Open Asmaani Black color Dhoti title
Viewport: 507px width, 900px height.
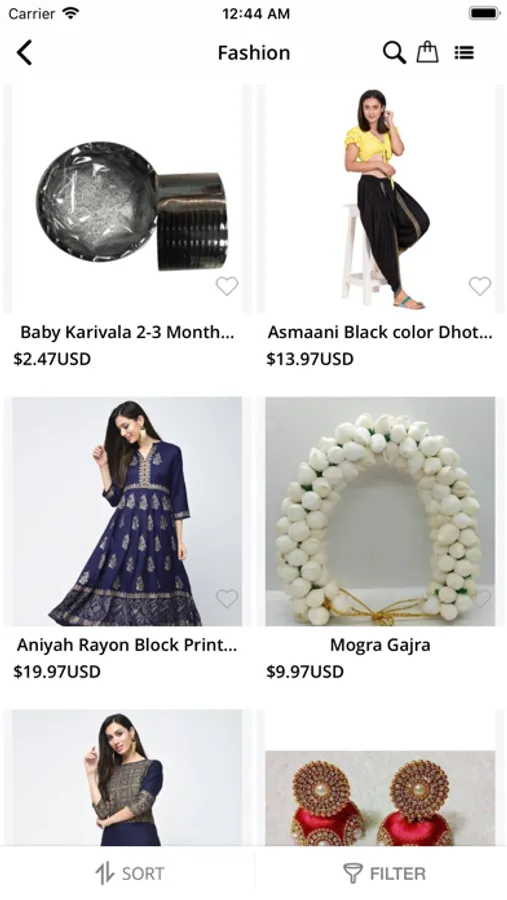pyautogui.click(x=380, y=332)
